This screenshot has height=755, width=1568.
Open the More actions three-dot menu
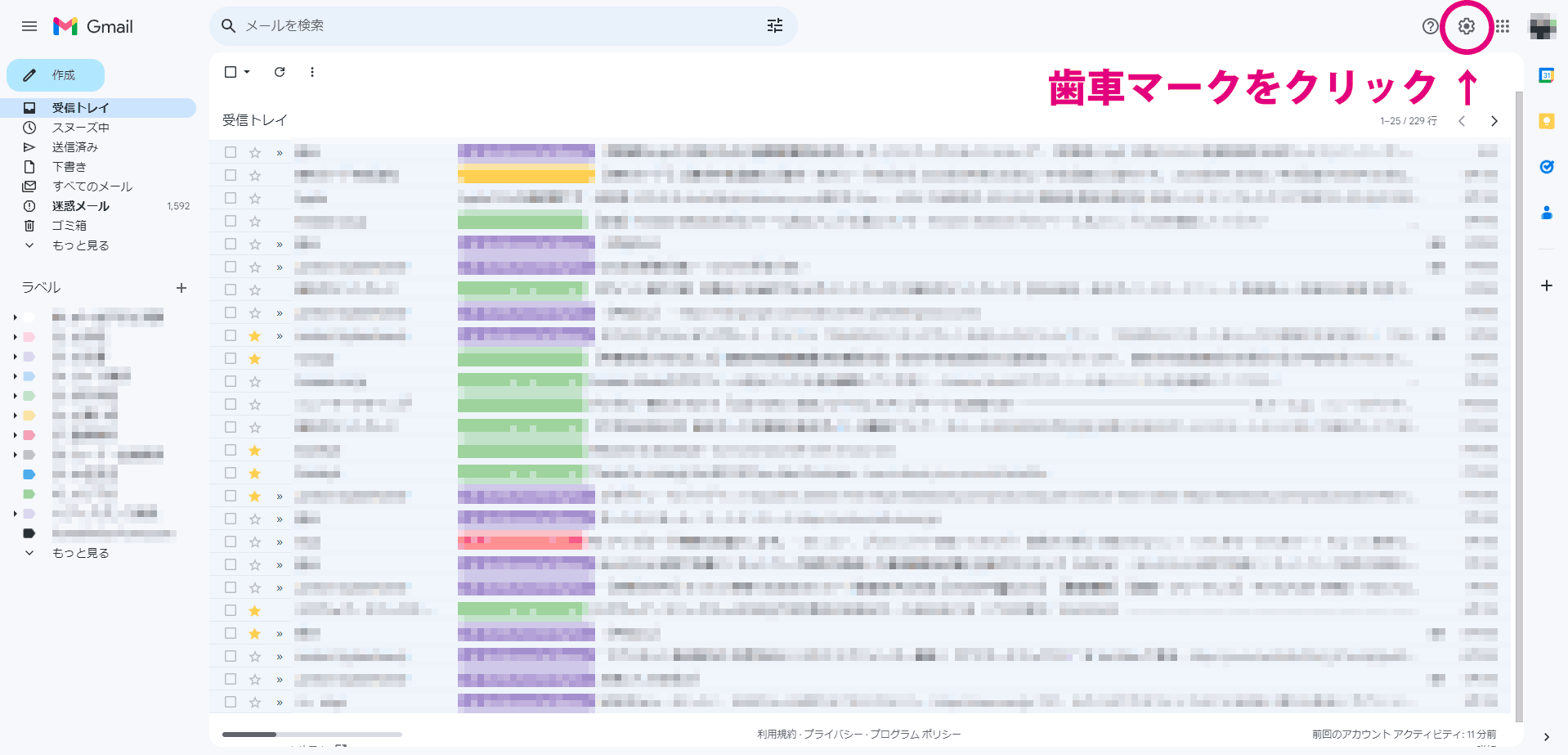312,72
